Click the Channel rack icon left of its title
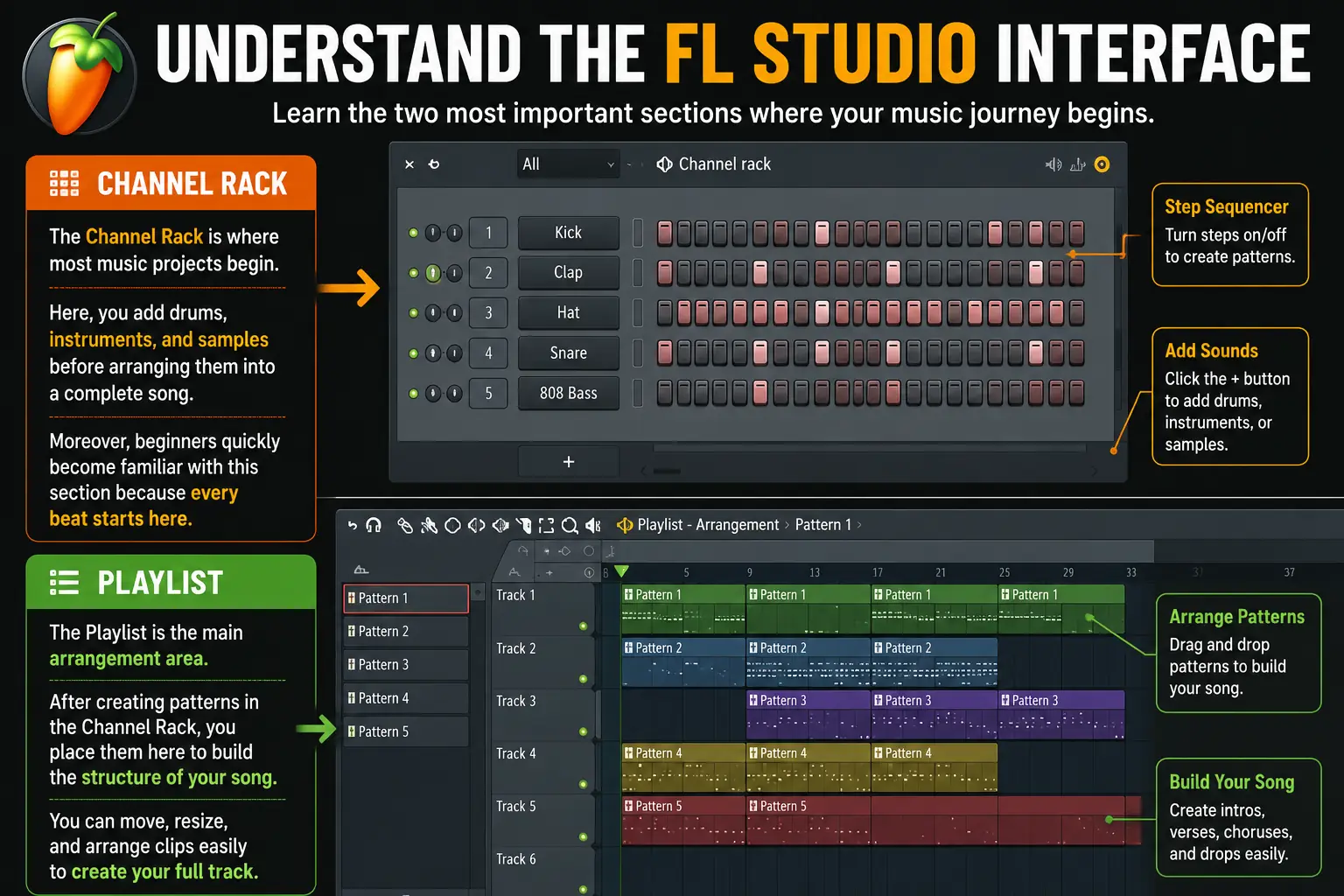1344x896 pixels. tap(665, 164)
